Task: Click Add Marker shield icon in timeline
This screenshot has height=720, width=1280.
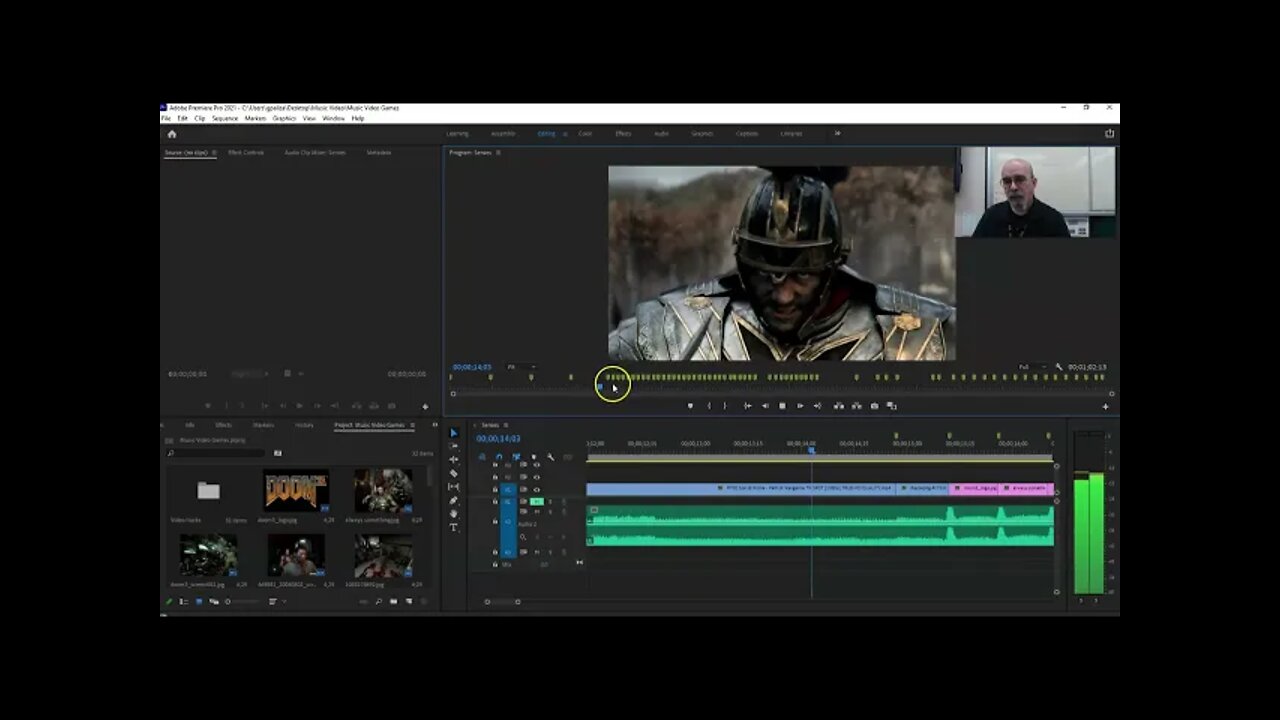Action: pyautogui.click(x=534, y=457)
